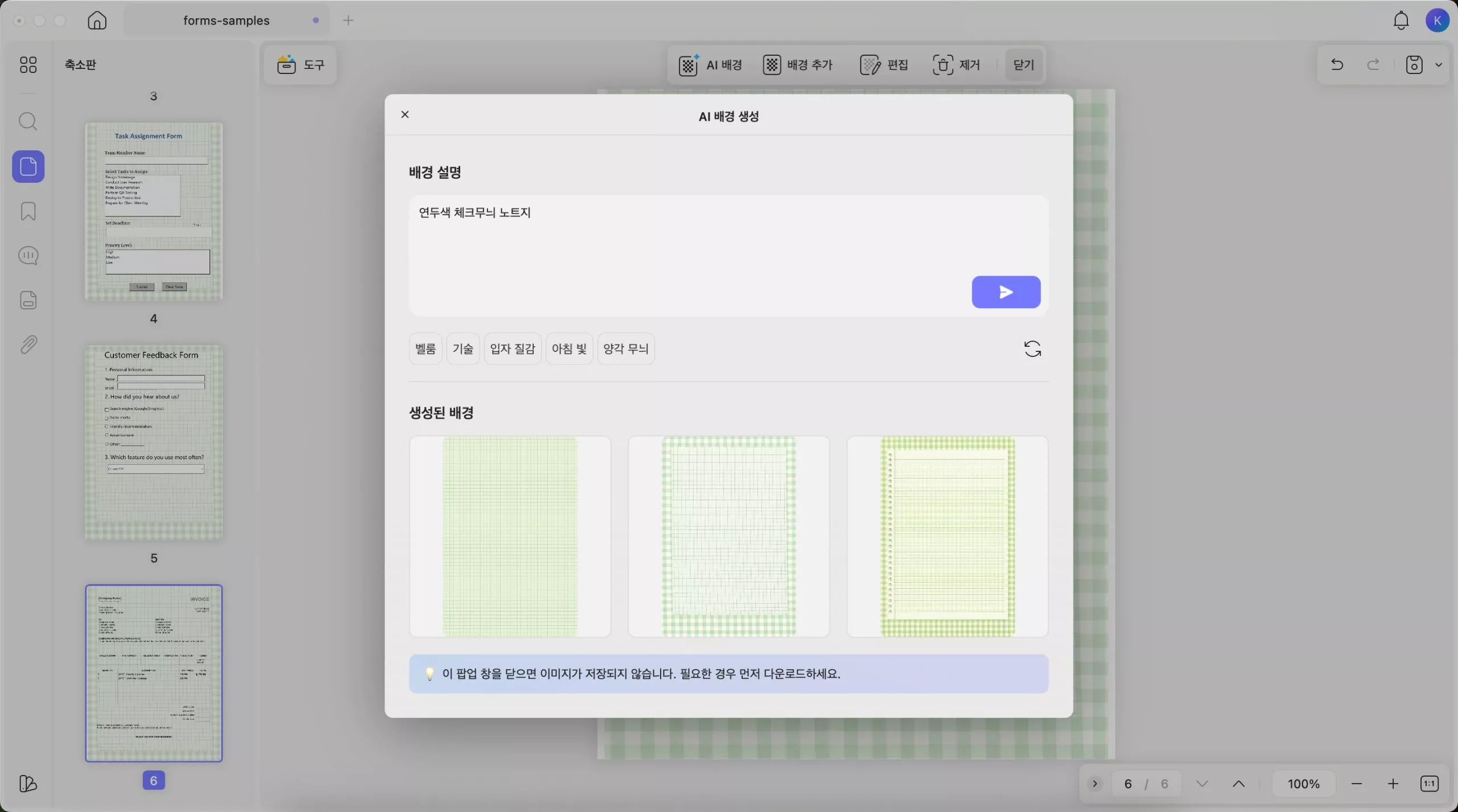Viewport: 1458px width, 812px height.
Task: Click the 제거 background removal icon
Action: click(x=944, y=64)
